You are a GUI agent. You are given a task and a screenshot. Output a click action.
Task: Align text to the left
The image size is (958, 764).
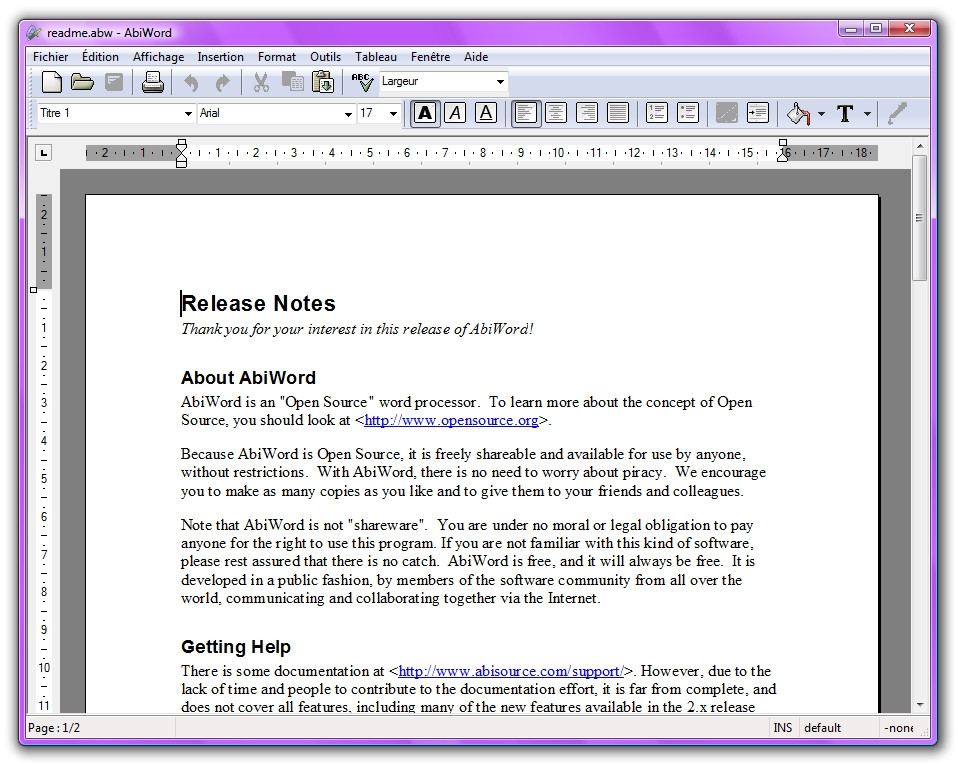(x=525, y=113)
